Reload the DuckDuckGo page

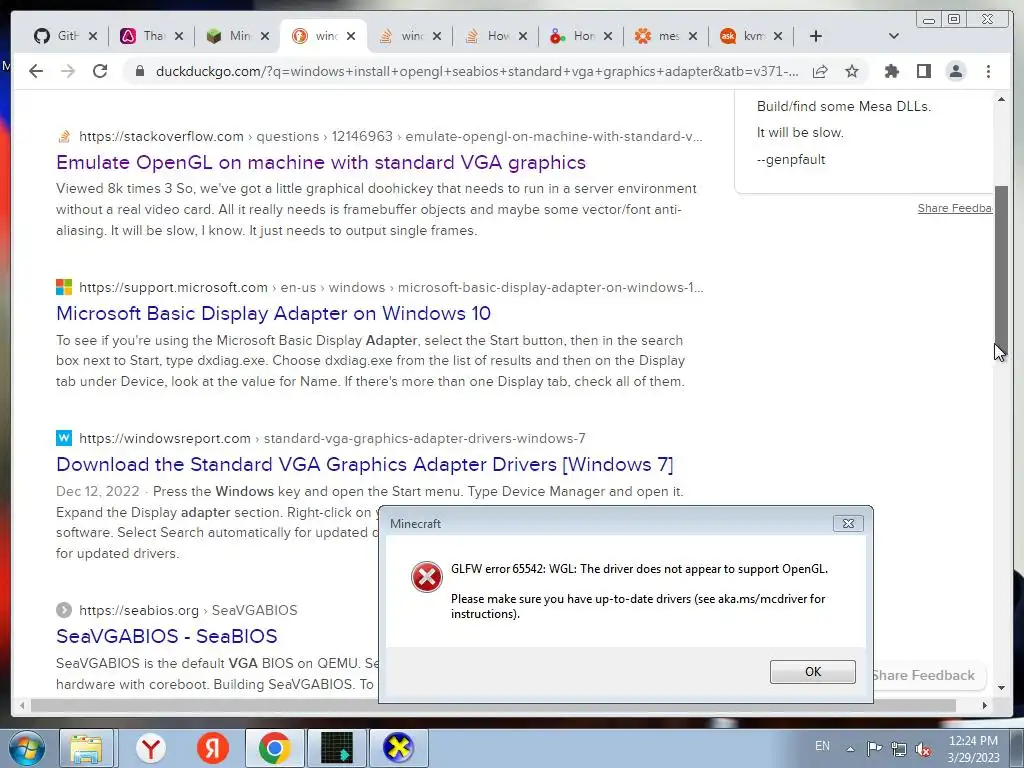(100, 71)
